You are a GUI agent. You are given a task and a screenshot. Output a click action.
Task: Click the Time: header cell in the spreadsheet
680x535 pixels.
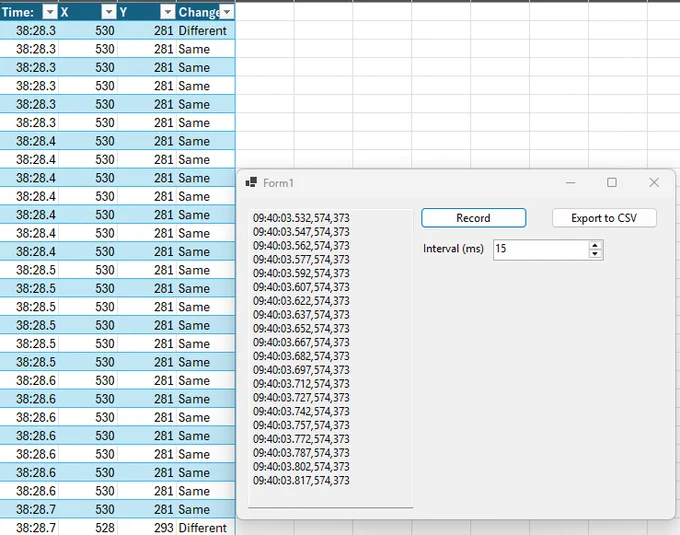[29, 12]
